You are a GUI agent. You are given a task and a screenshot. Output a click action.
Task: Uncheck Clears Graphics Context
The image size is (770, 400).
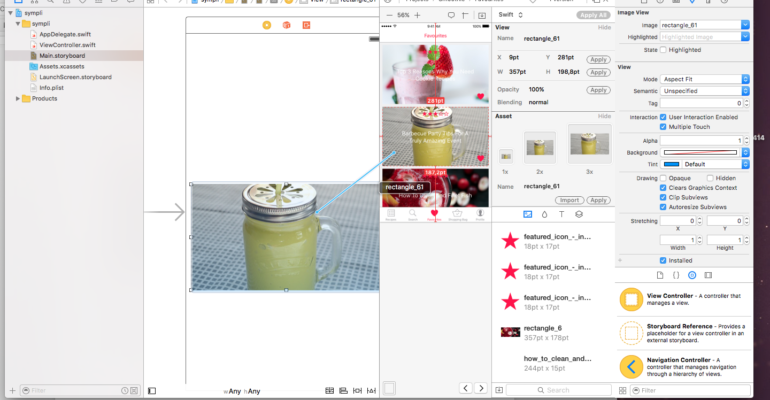click(663, 188)
